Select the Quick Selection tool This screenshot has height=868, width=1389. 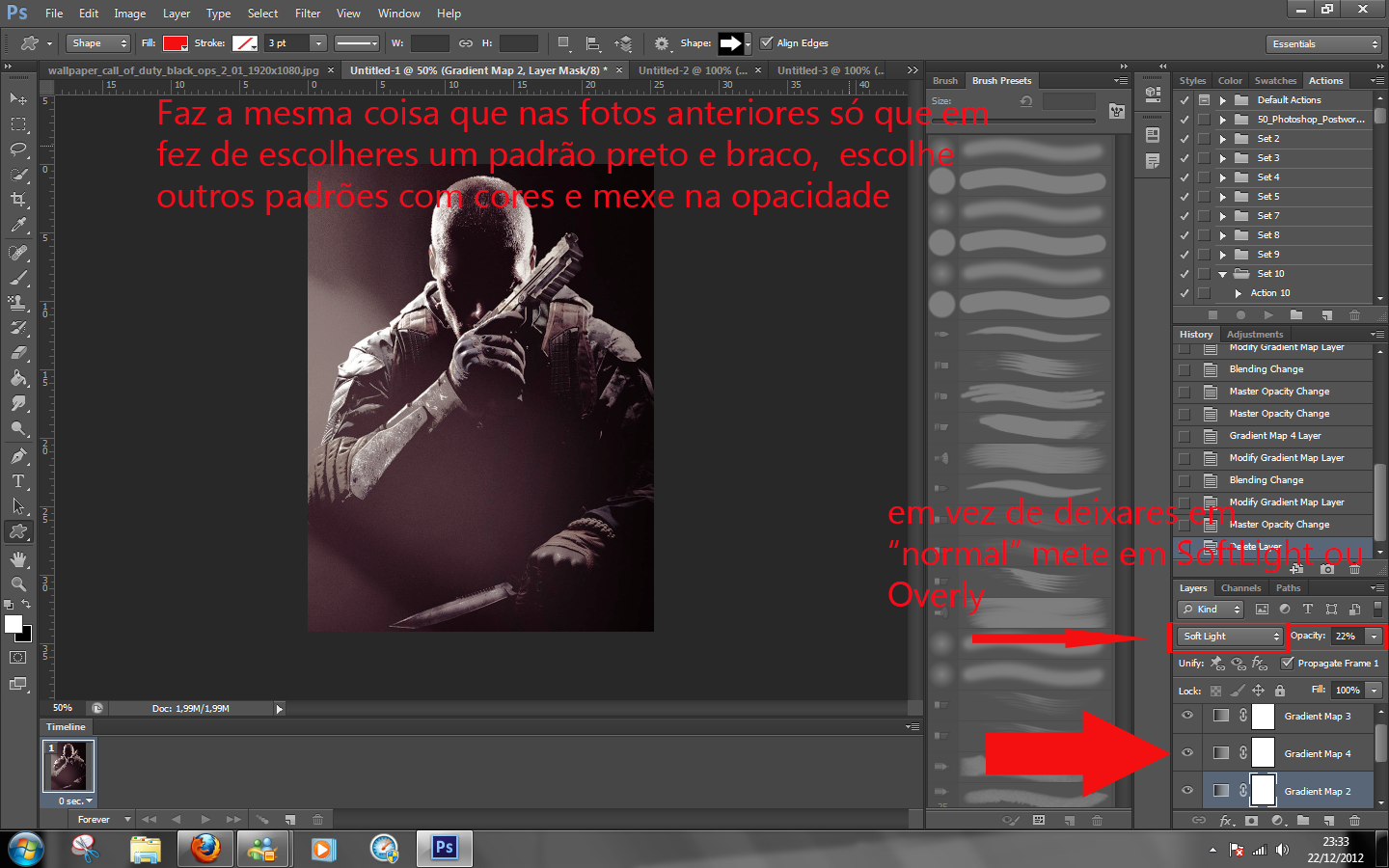click(x=18, y=175)
